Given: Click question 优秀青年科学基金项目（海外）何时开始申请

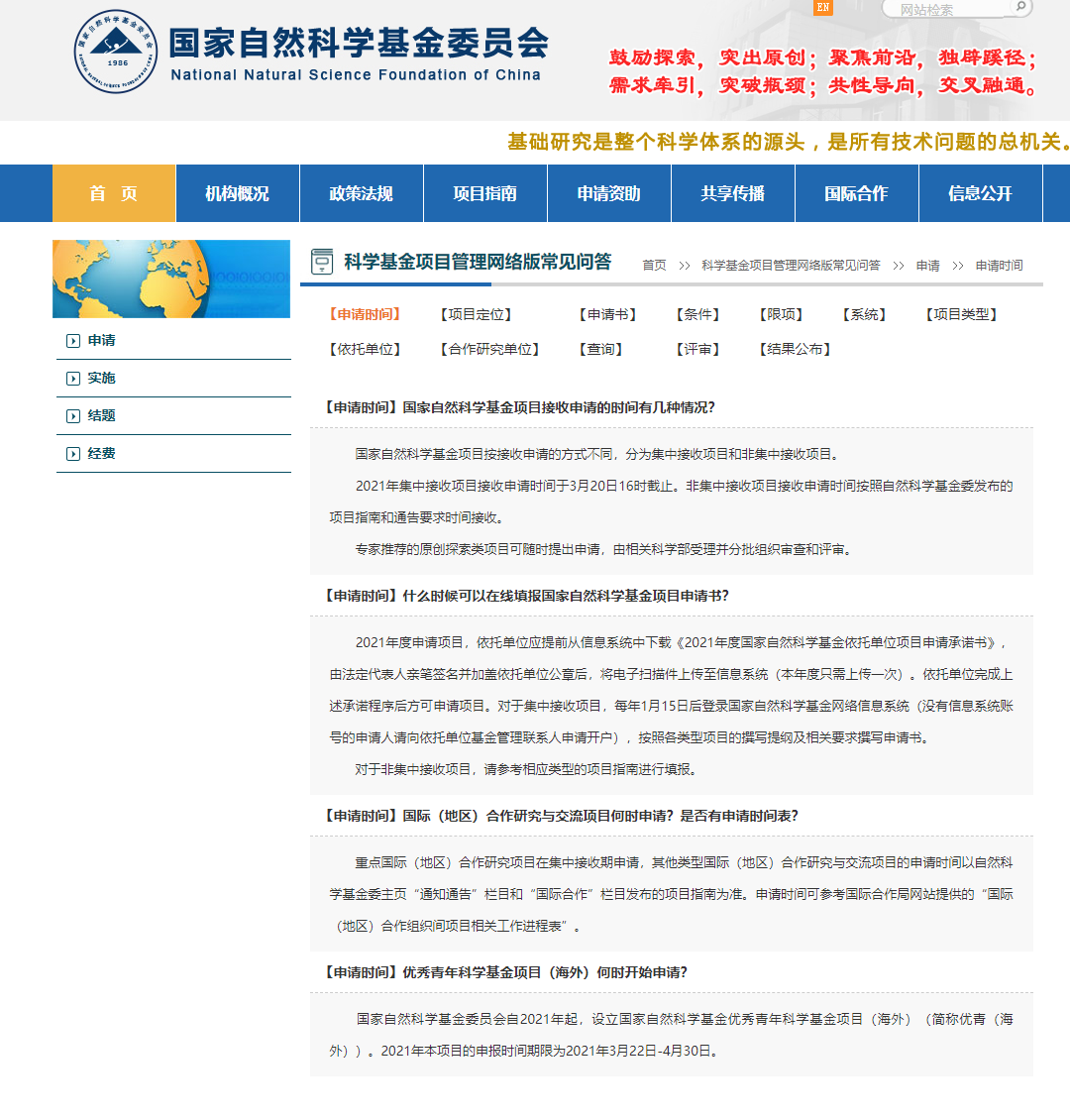Looking at the screenshot, I should pyautogui.click(x=505, y=972).
